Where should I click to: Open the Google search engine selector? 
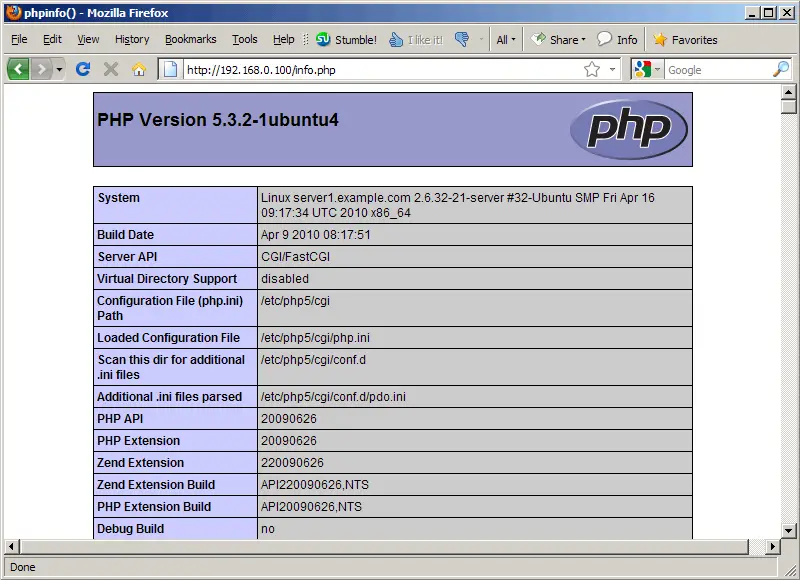(x=646, y=69)
